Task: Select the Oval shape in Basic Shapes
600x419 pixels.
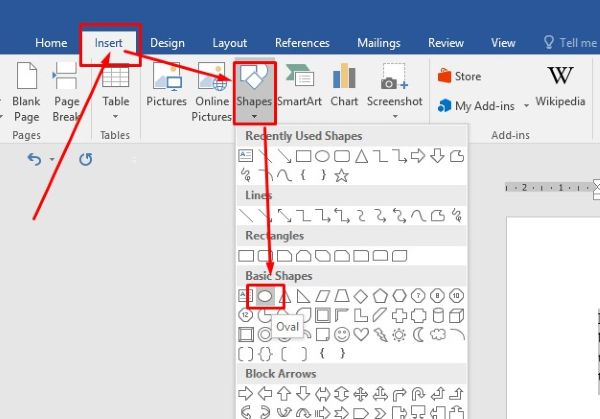Action: tap(265, 296)
